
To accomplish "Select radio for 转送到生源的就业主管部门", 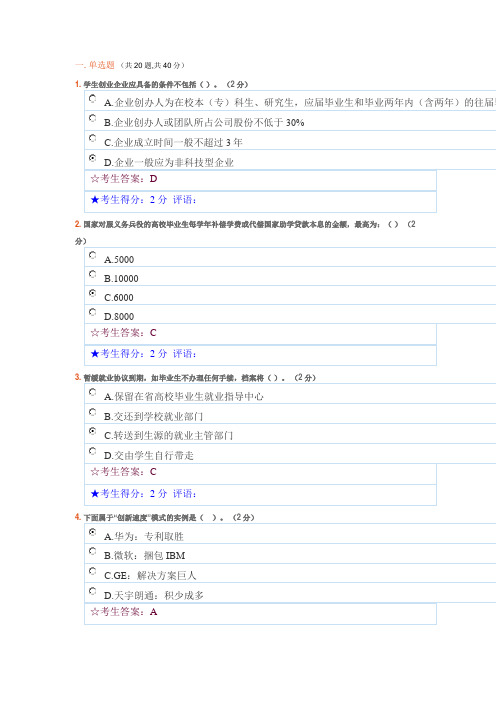I will click(93, 431).
